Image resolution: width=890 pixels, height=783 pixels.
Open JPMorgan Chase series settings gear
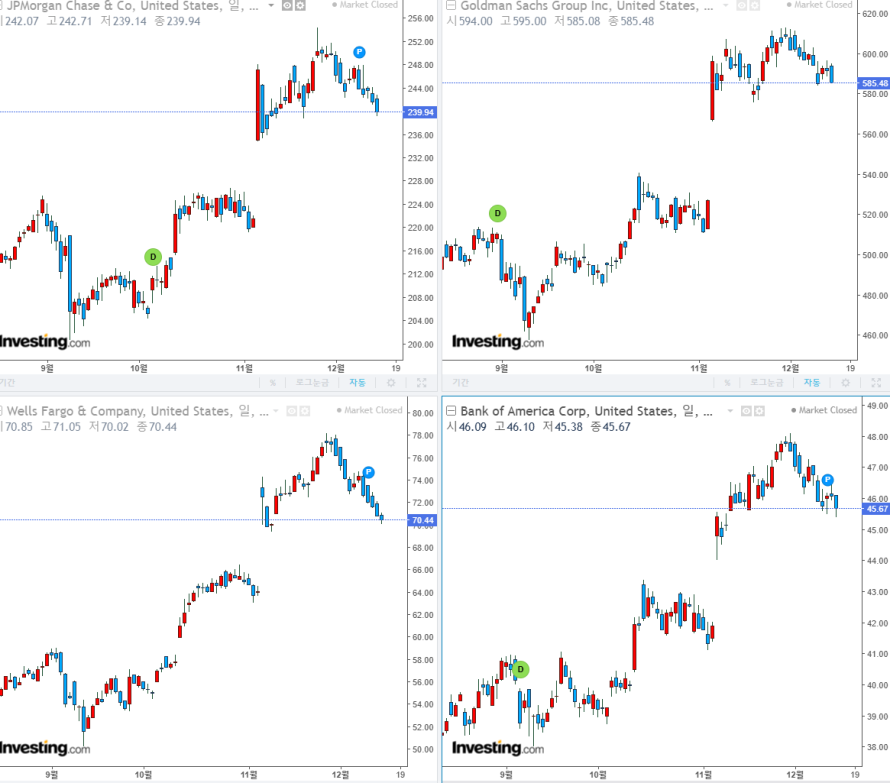click(299, 5)
